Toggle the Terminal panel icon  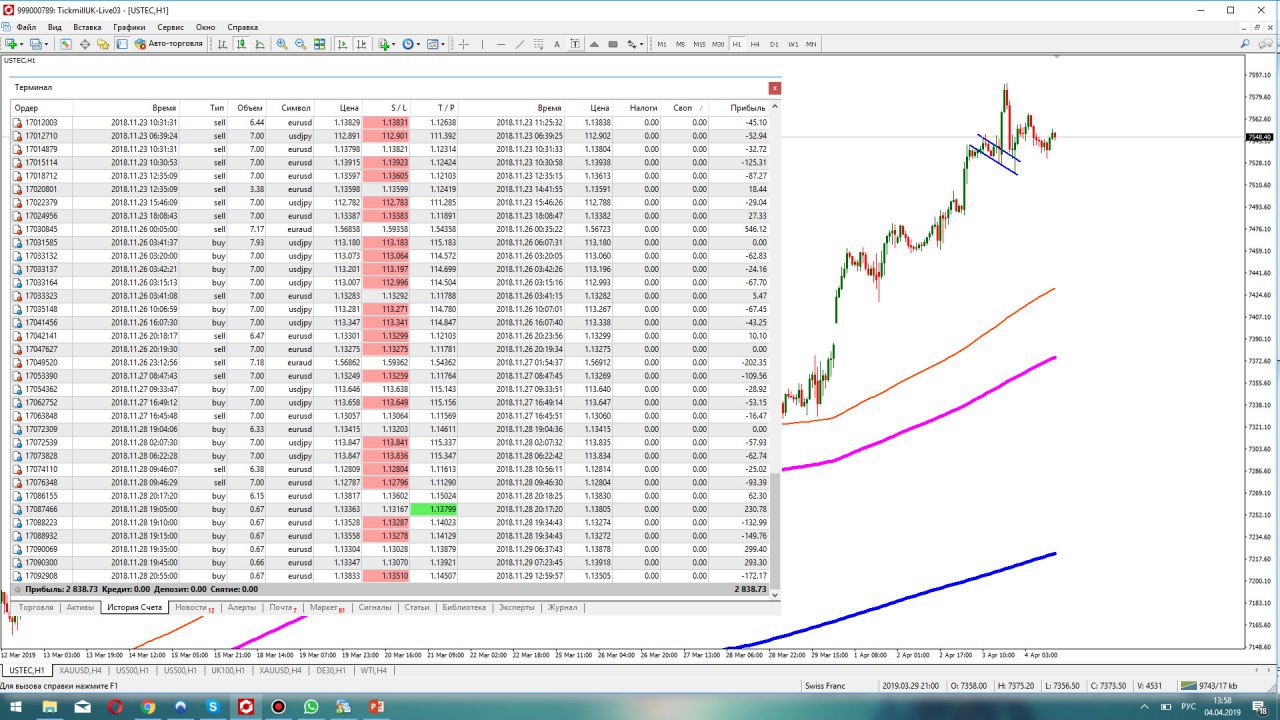pyautogui.click(x=121, y=44)
